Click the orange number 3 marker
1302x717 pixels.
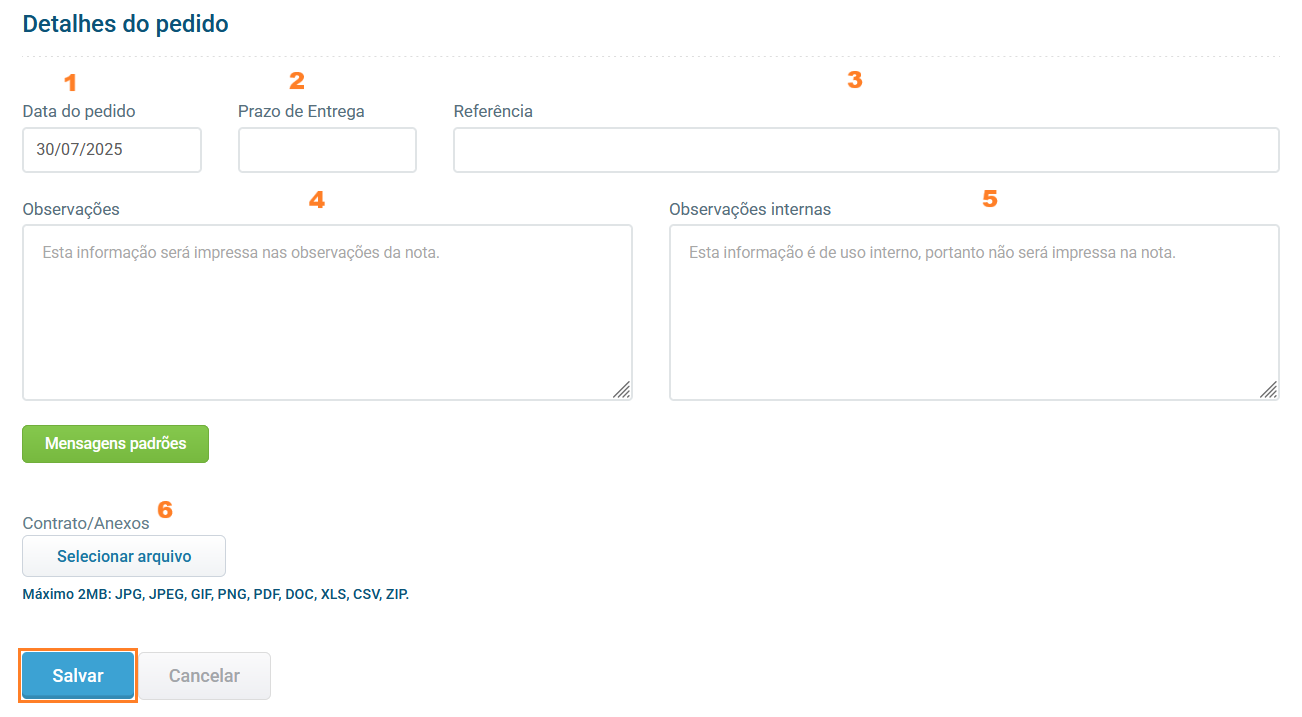[855, 80]
